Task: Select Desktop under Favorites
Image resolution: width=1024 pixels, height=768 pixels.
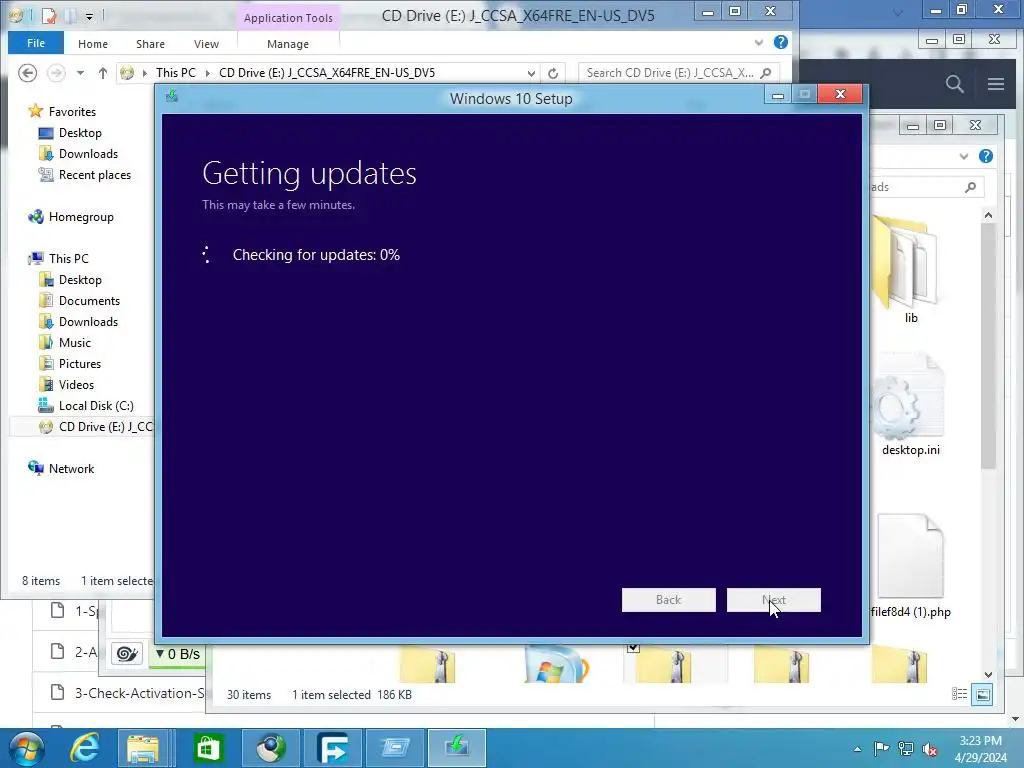Action: (80, 133)
